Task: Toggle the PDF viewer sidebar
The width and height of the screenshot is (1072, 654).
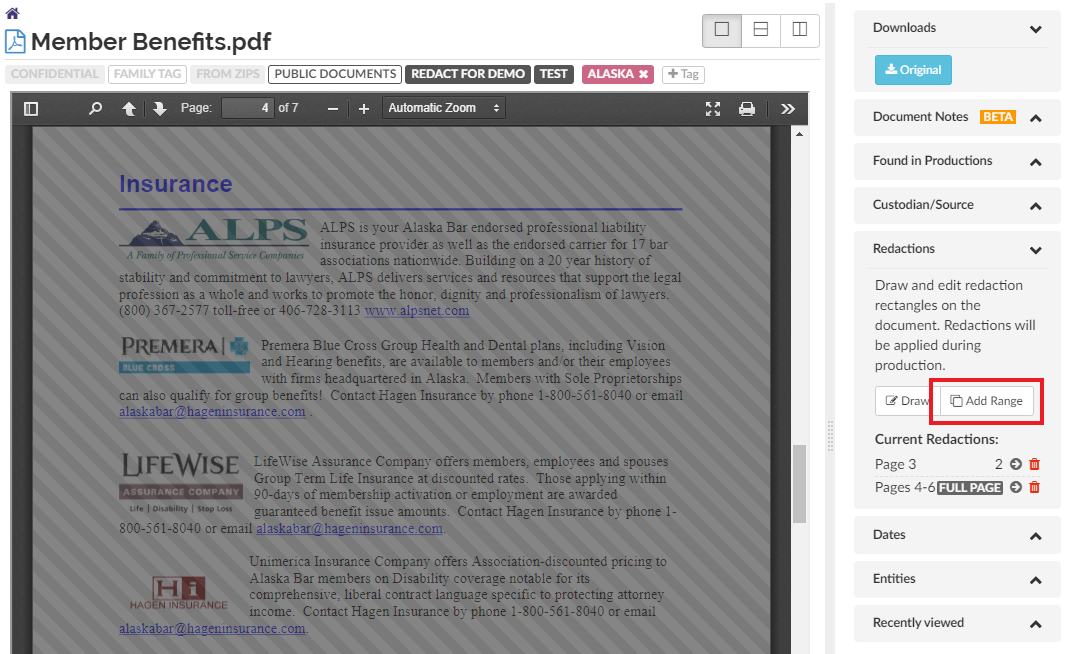Action: [x=31, y=109]
